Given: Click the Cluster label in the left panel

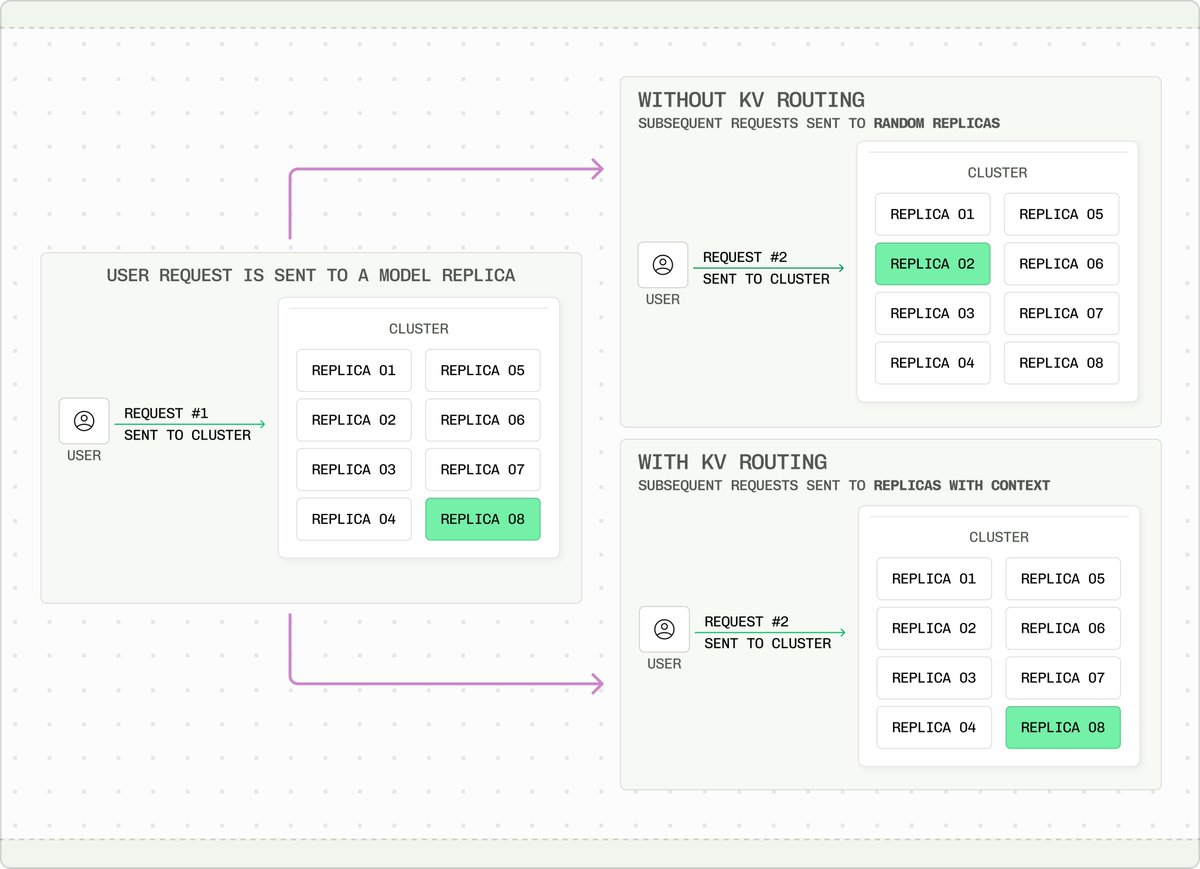Looking at the screenshot, I should [419, 329].
